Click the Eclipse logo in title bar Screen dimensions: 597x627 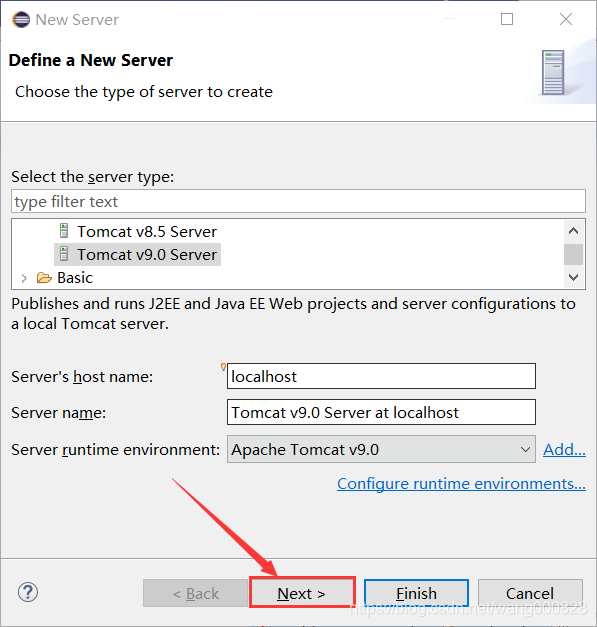21,20
